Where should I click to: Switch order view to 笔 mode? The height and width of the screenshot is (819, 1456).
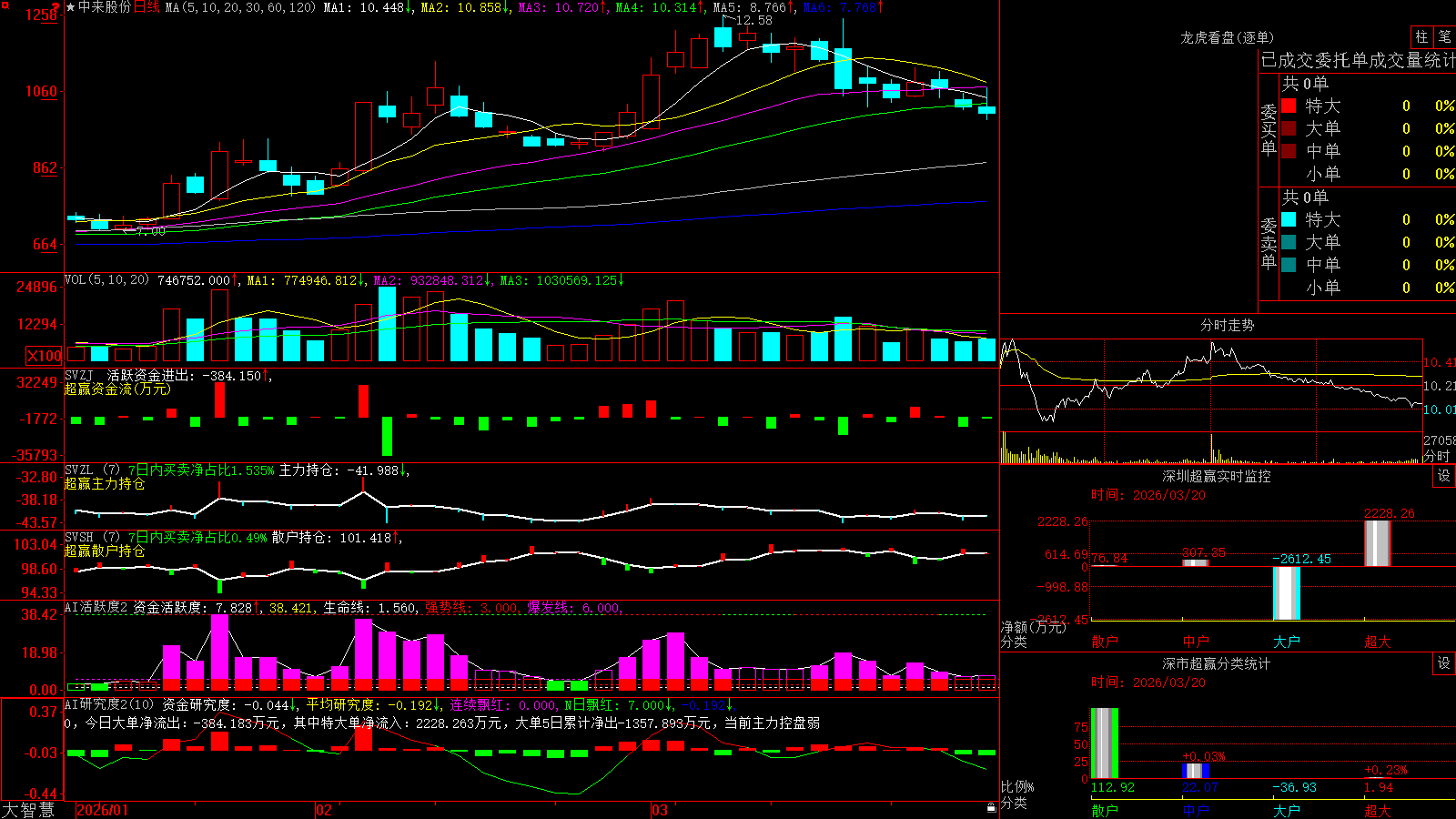[x=1445, y=37]
